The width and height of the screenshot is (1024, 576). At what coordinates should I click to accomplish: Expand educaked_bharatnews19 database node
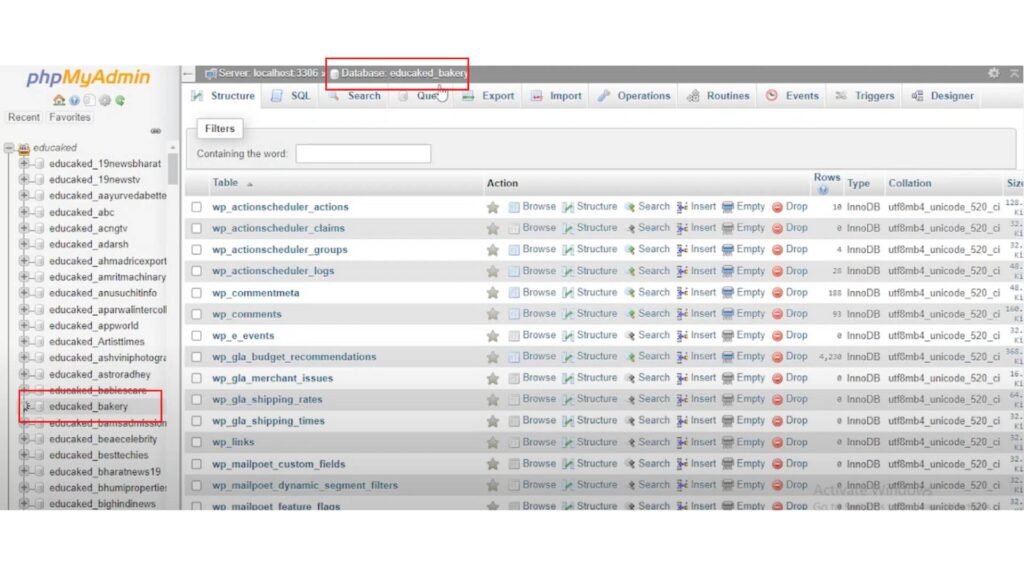[x=24, y=472]
